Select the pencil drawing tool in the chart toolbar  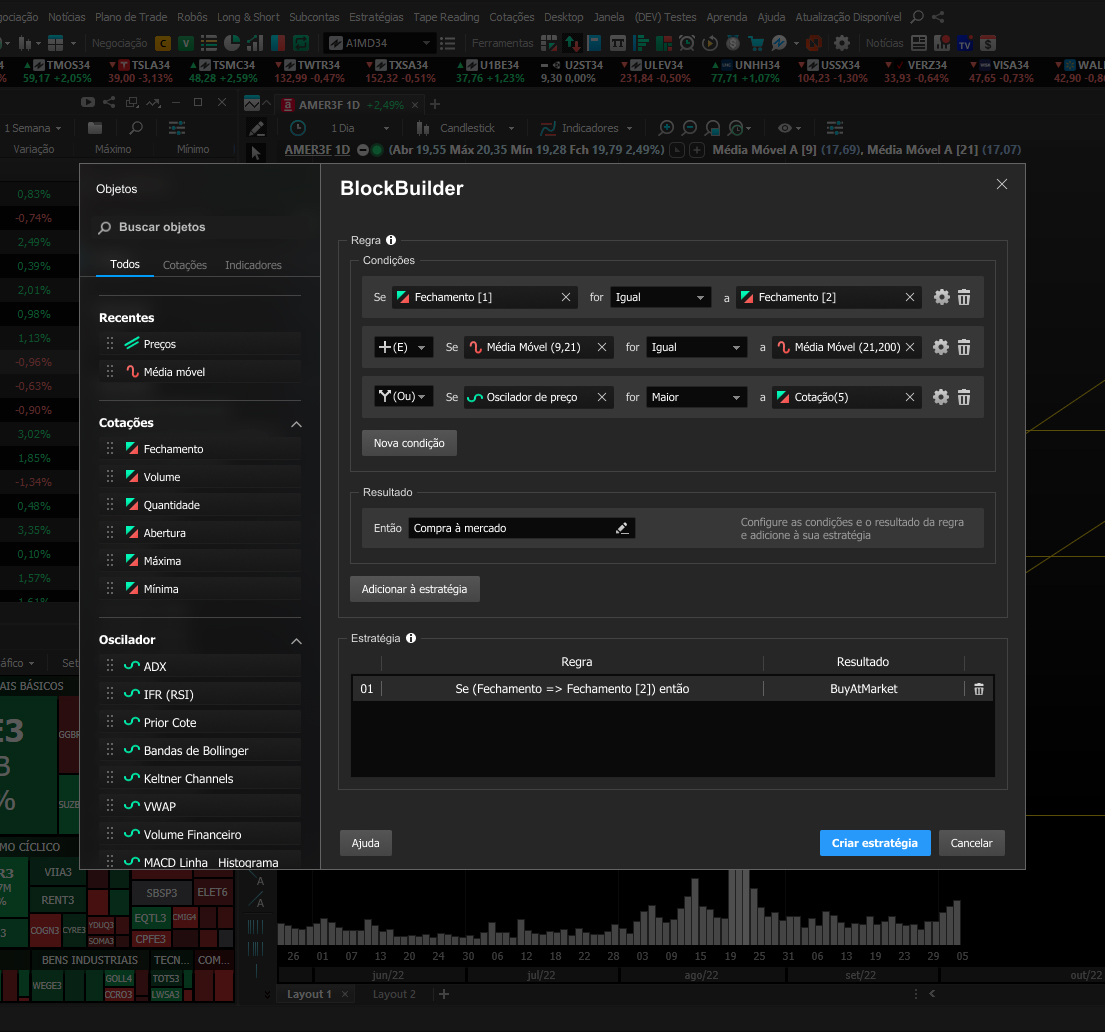coord(257,128)
